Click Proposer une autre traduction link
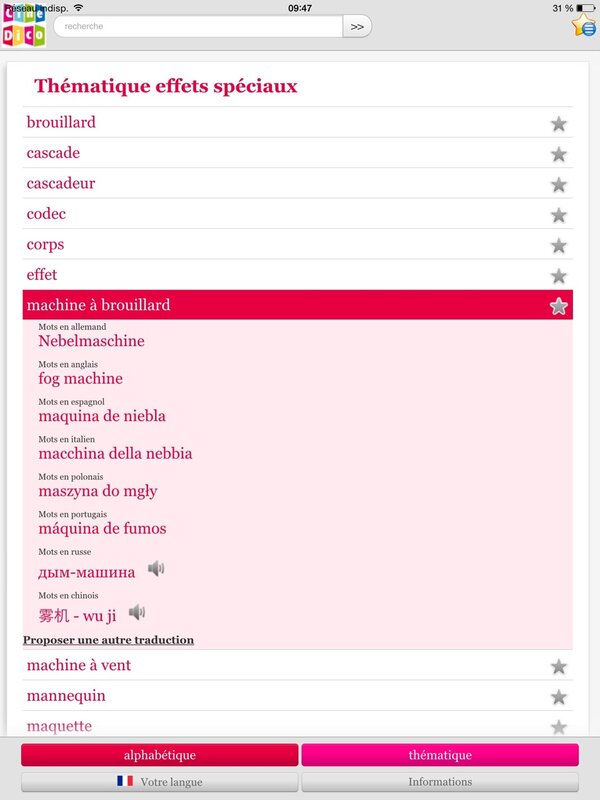Image resolution: width=600 pixels, height=800 pixels. (108, 640)
